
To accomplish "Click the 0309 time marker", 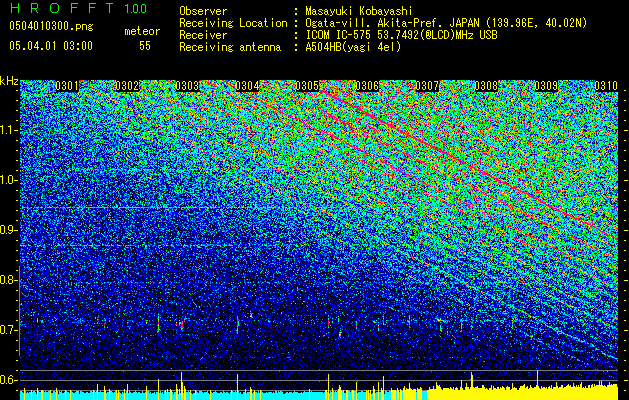I will pyautogui.click(x=546, y=86).
